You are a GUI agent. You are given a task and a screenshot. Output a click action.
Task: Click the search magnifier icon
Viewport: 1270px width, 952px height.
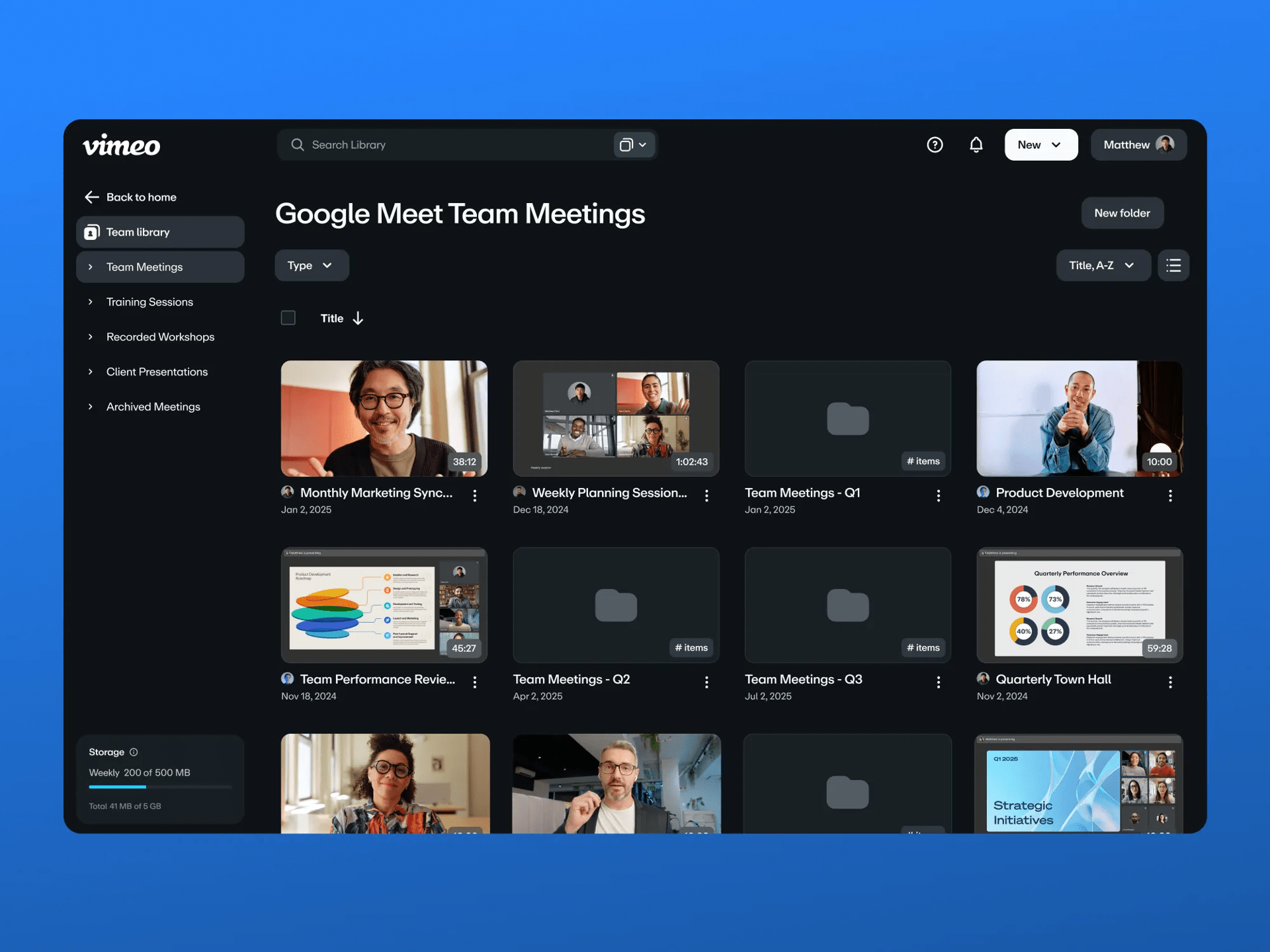click(x=298, y=145)
